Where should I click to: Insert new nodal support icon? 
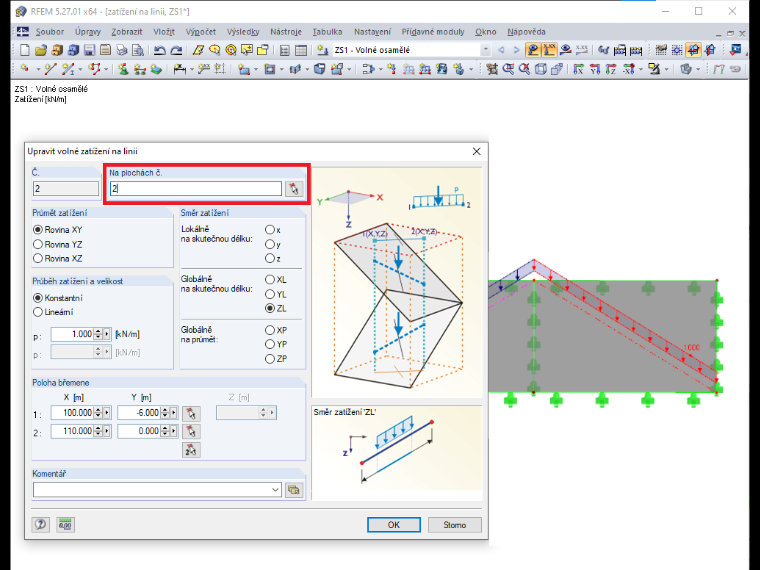(x=124, y=69)
